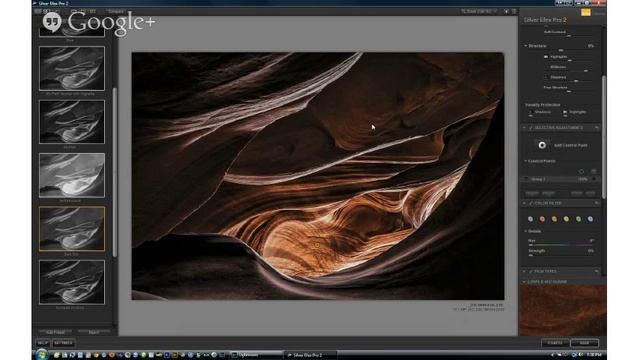Click the Add Control Point icon

542,145
